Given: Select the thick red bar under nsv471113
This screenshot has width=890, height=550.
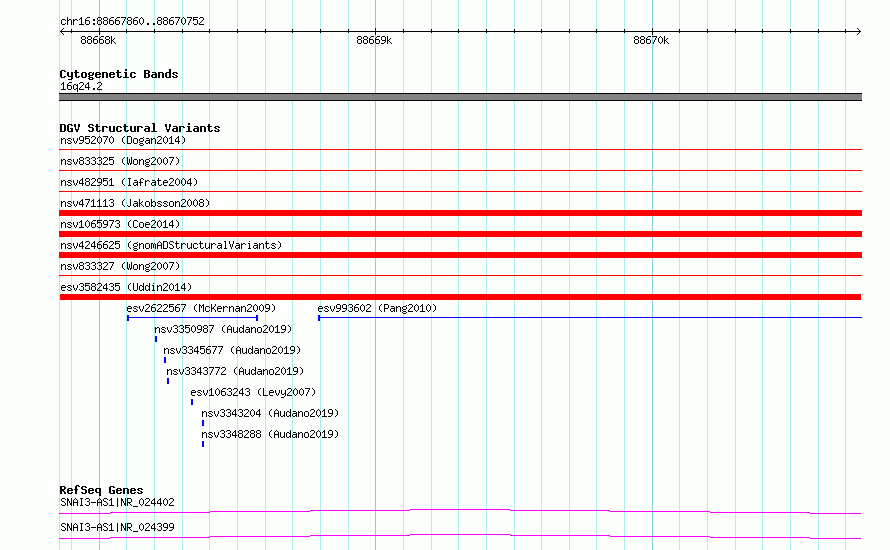Looking at the screenshot, I should click(x=460, y=213).
